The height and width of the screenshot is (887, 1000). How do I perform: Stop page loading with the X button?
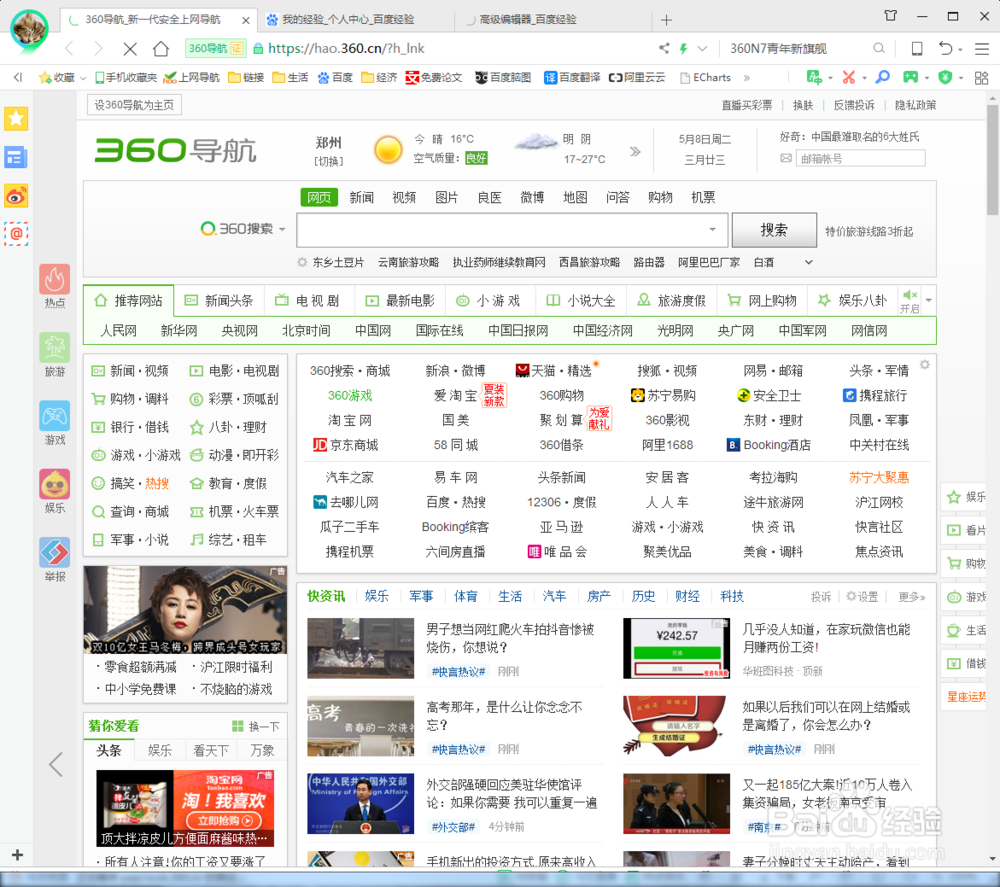[x=129, y=48]
